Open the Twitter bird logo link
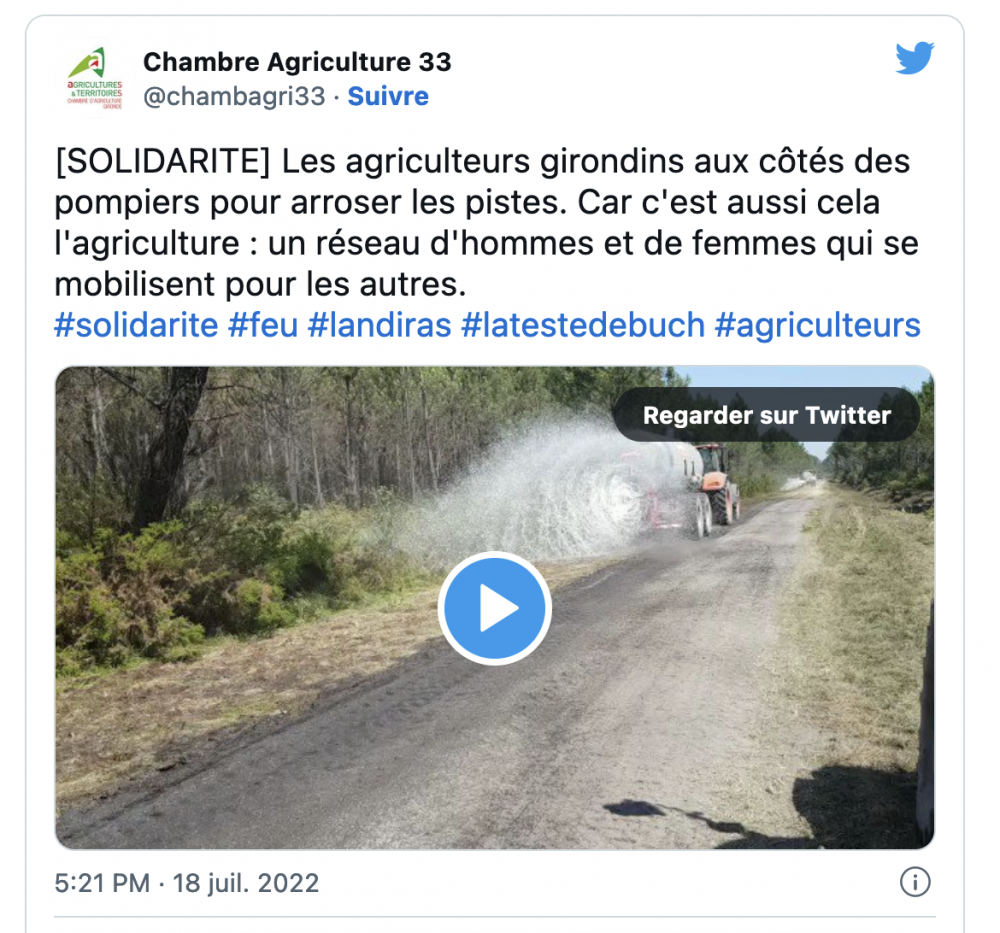 pos(915,58)
